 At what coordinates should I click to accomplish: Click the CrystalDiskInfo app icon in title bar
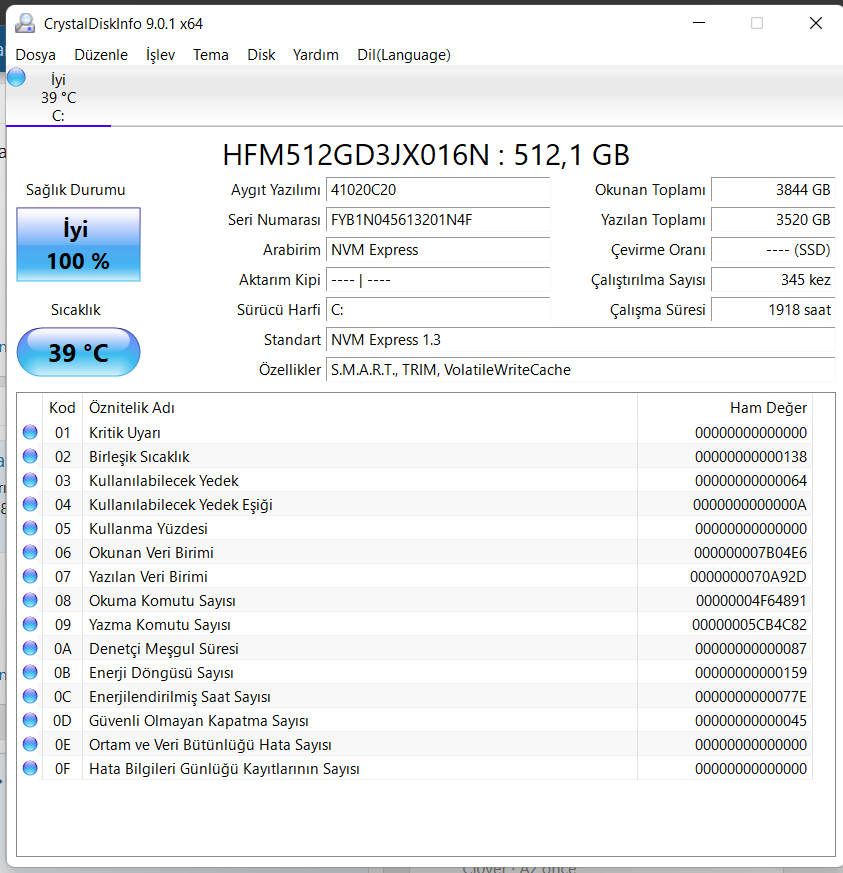coord(24,23)
